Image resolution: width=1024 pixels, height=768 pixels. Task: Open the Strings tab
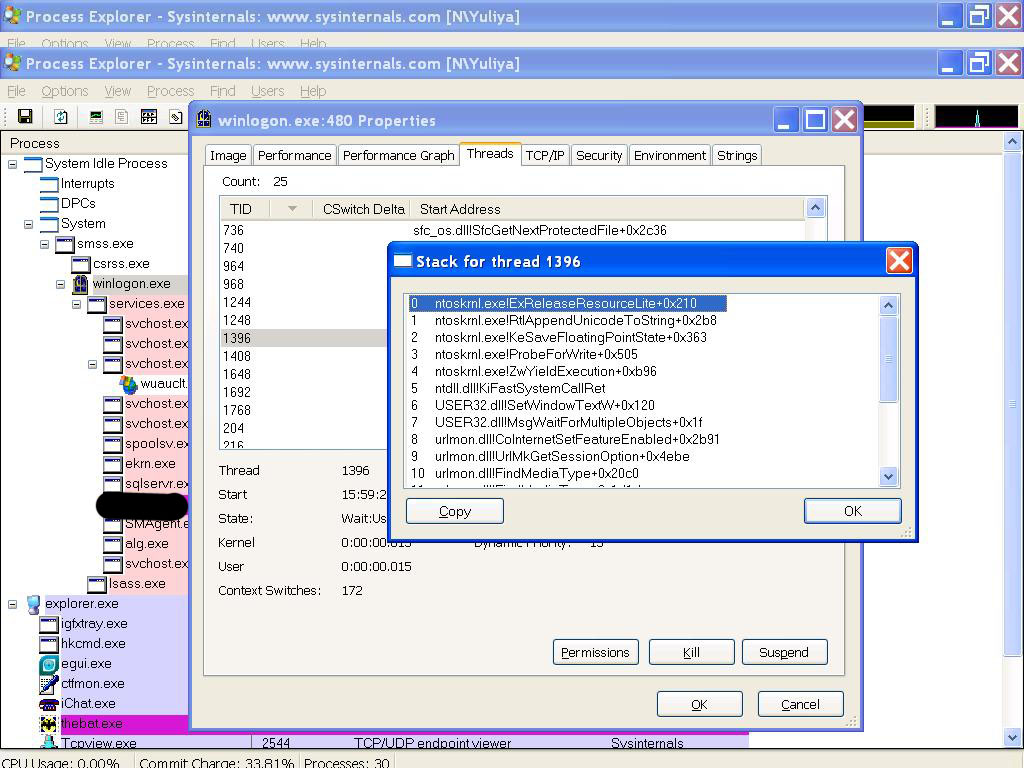(737, 155)
